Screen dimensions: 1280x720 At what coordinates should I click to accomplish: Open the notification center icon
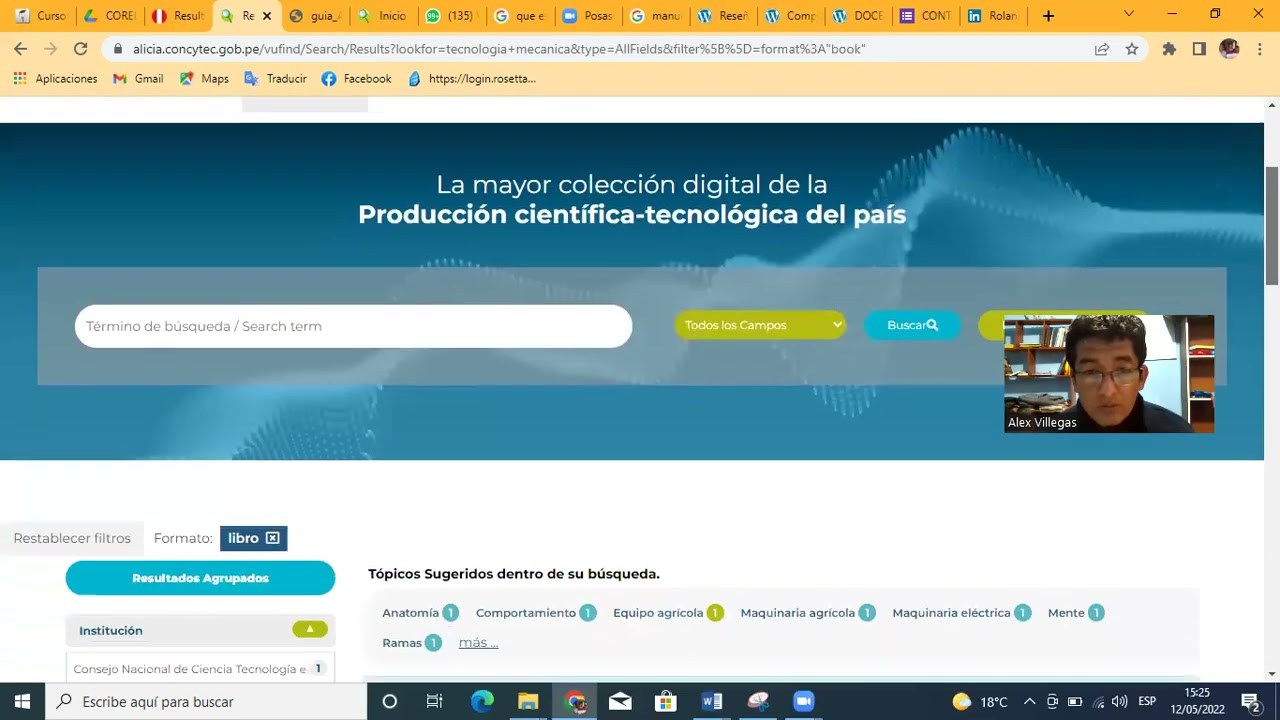coord(1250,701)
